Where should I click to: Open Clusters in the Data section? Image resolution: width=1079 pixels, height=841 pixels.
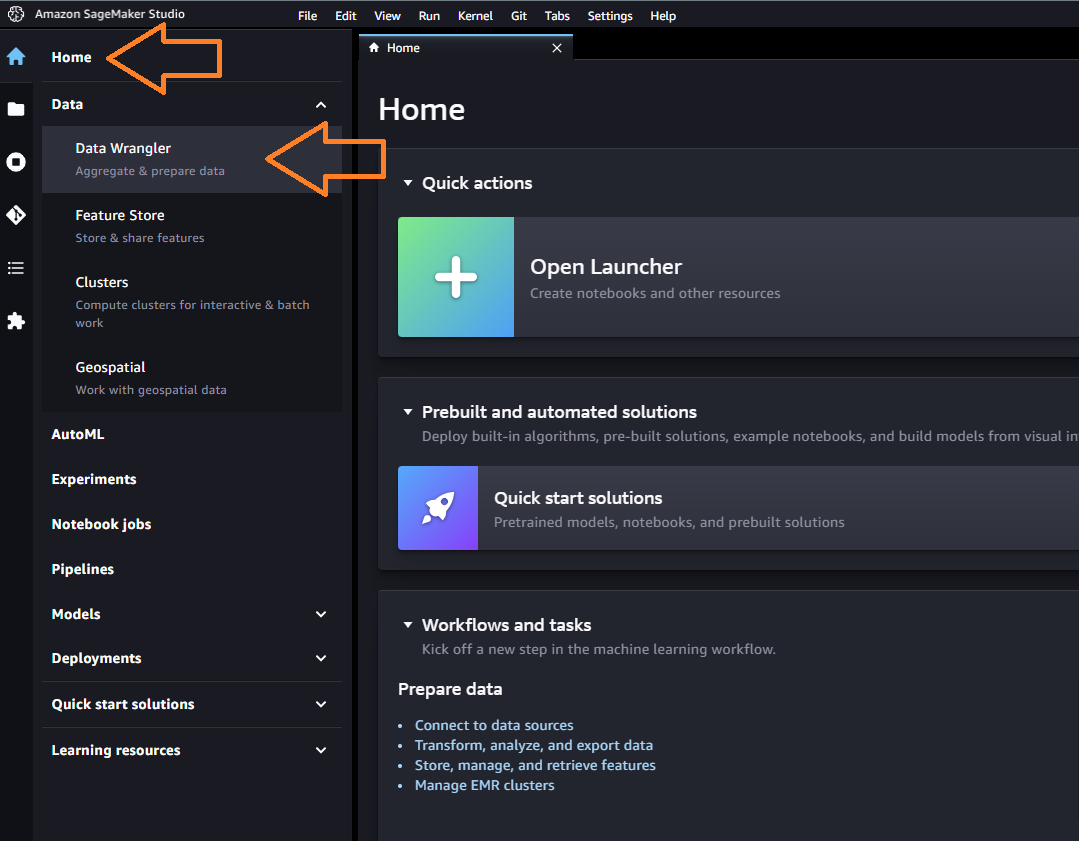192,301
